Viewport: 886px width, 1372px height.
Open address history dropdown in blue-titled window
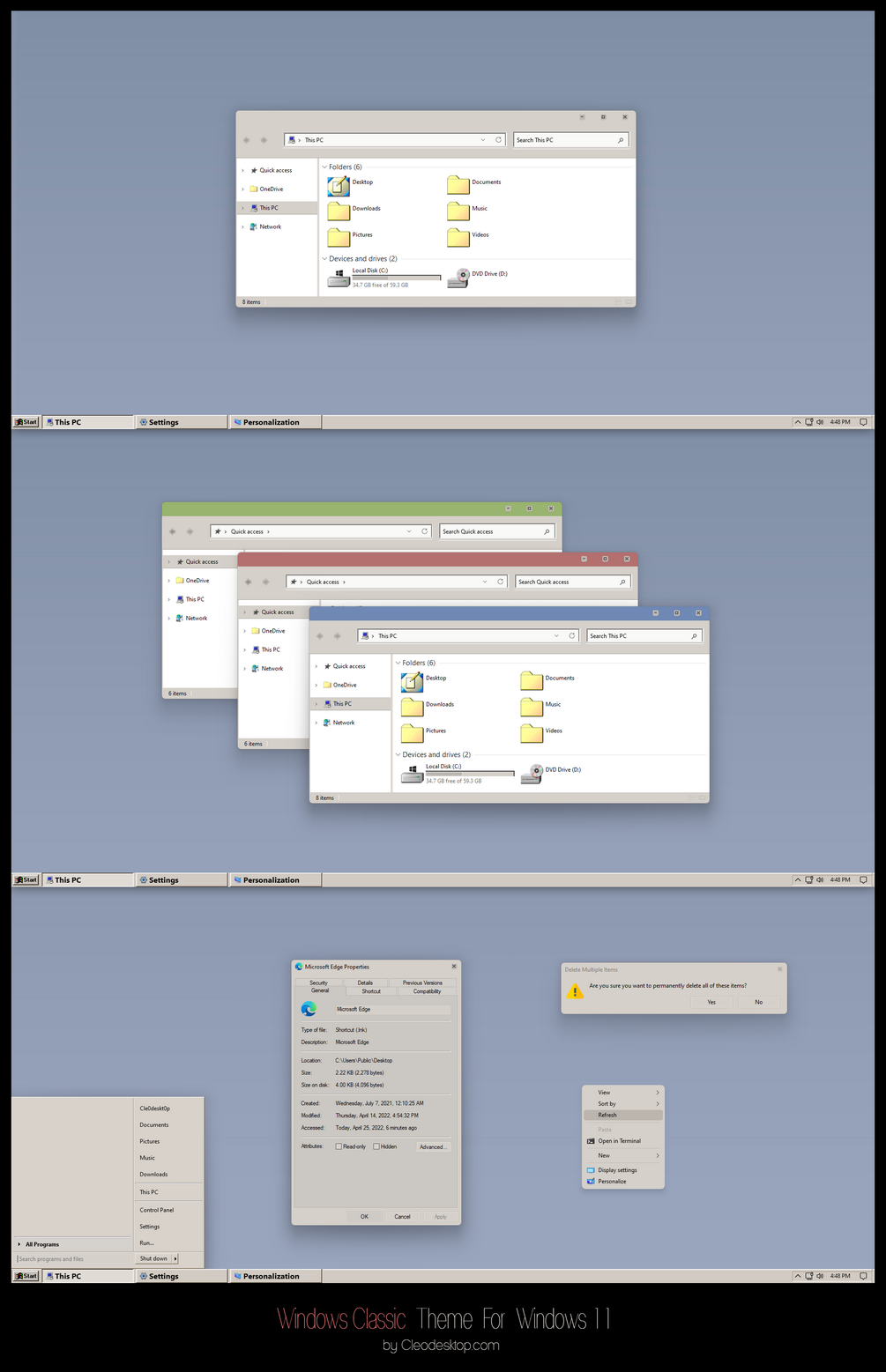pos(556,635)
